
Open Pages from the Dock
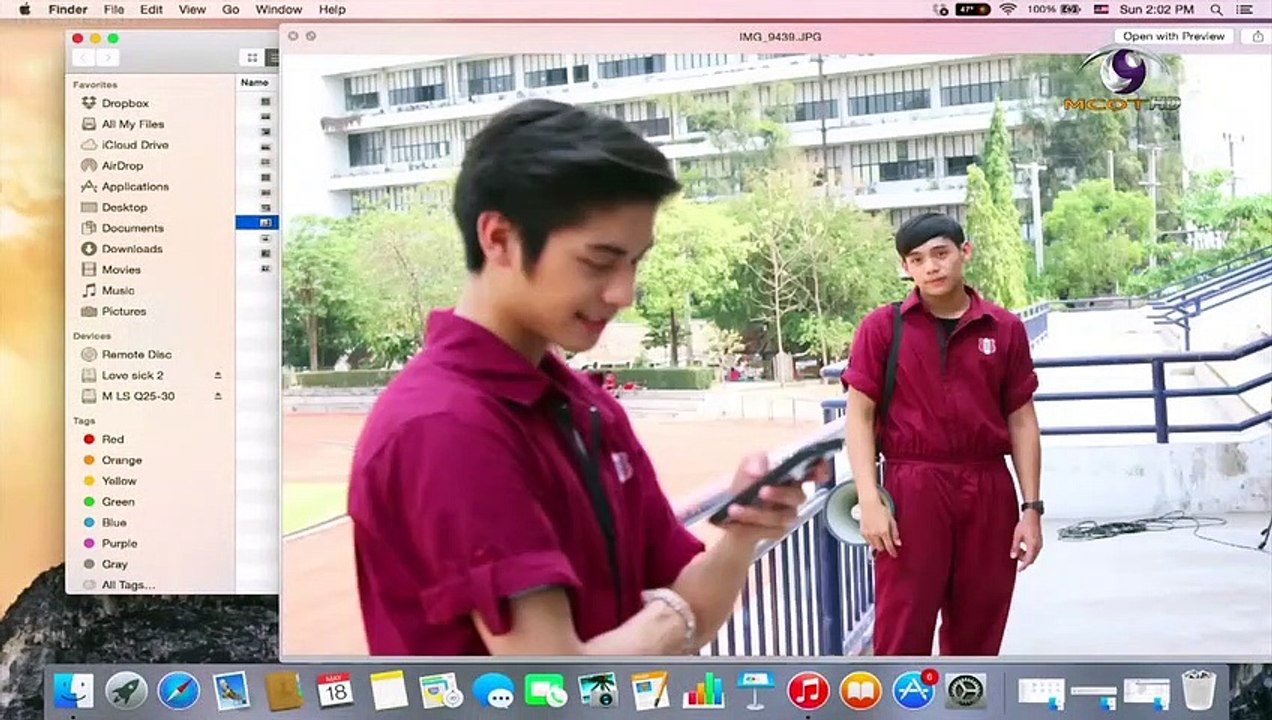(650, 690)
